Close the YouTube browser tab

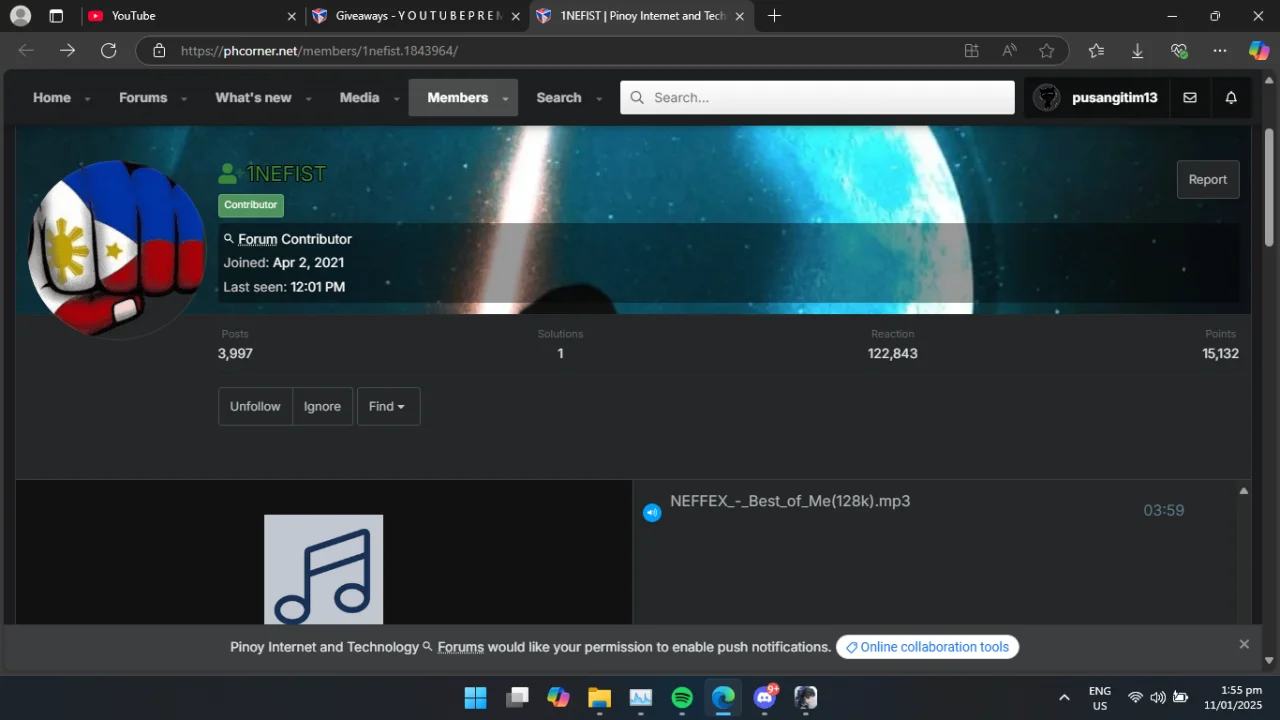click(292, 16)
